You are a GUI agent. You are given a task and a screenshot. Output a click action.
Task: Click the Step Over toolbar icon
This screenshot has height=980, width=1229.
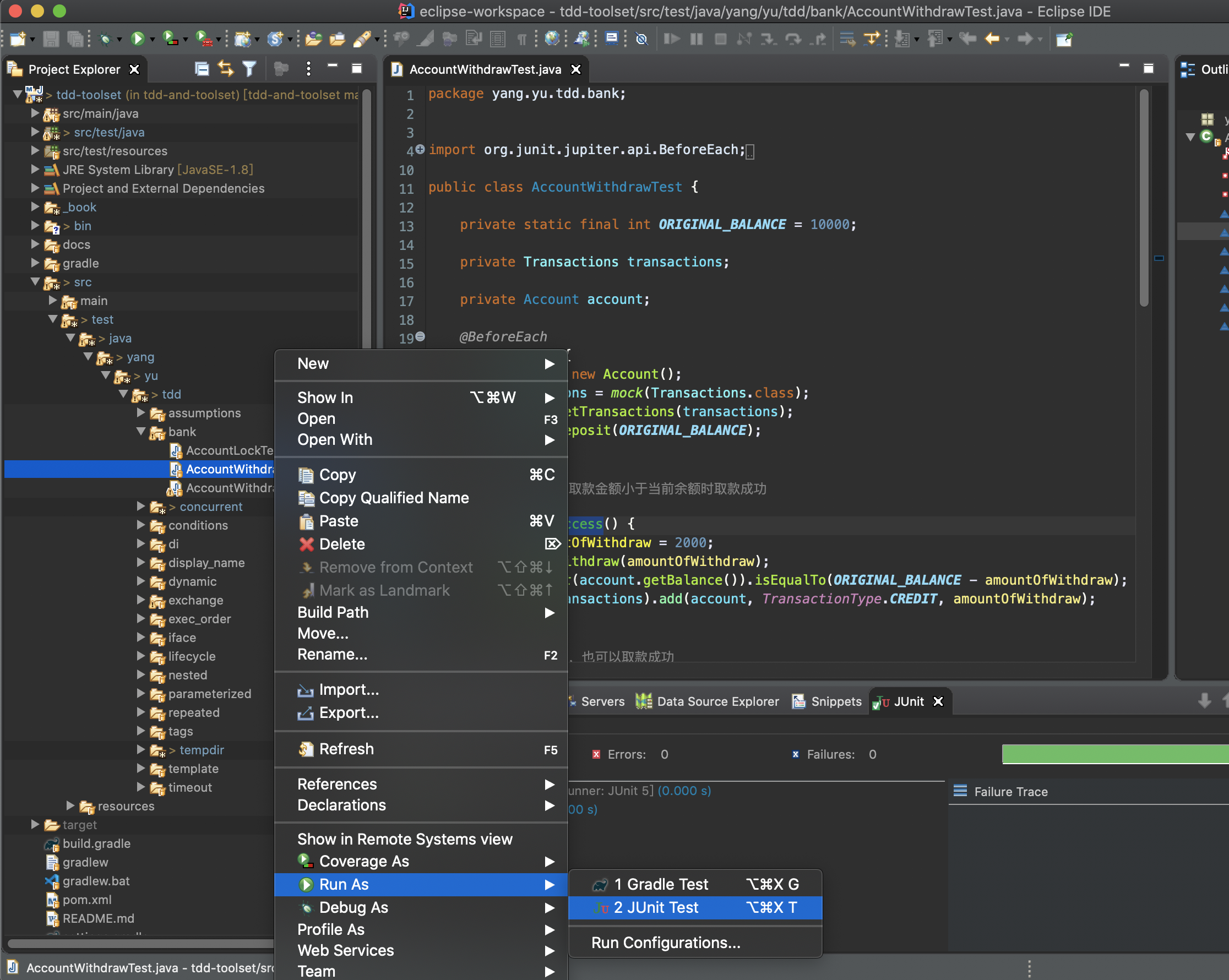tap(793, 39)
